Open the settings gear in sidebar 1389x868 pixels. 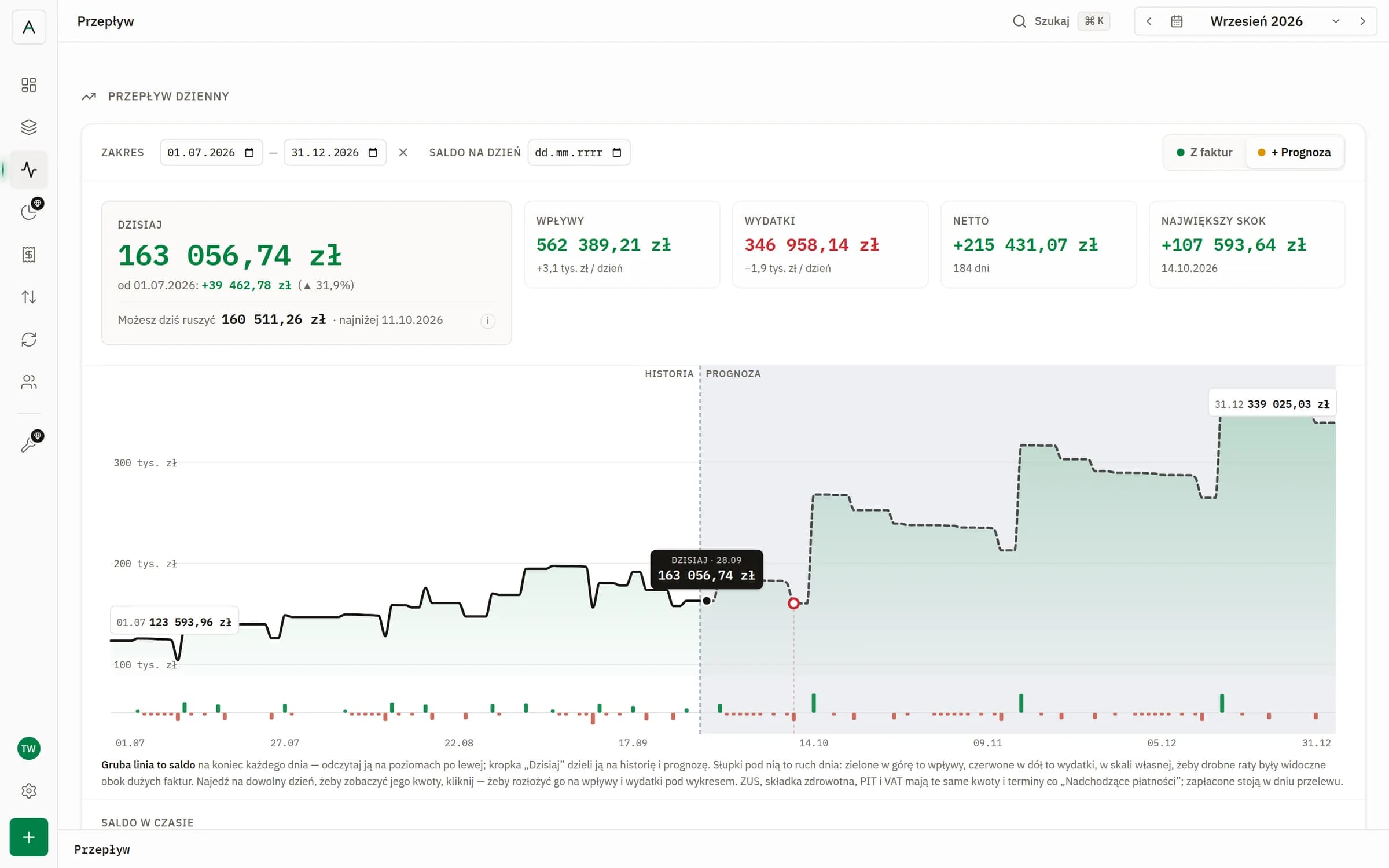click(28, 790)
